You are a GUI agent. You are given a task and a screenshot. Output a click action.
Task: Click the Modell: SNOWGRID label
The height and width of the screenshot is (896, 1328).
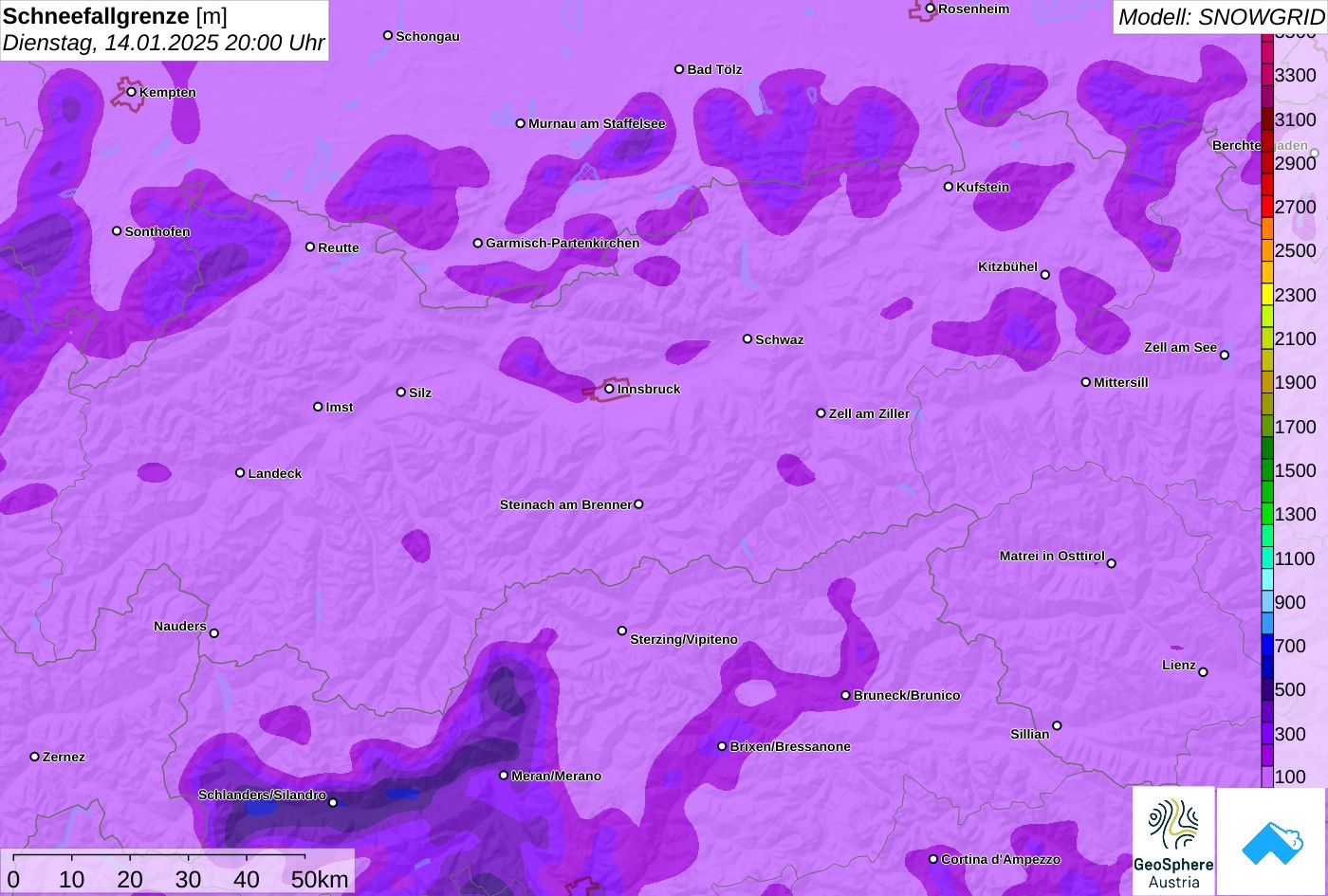pos(1220,16)
